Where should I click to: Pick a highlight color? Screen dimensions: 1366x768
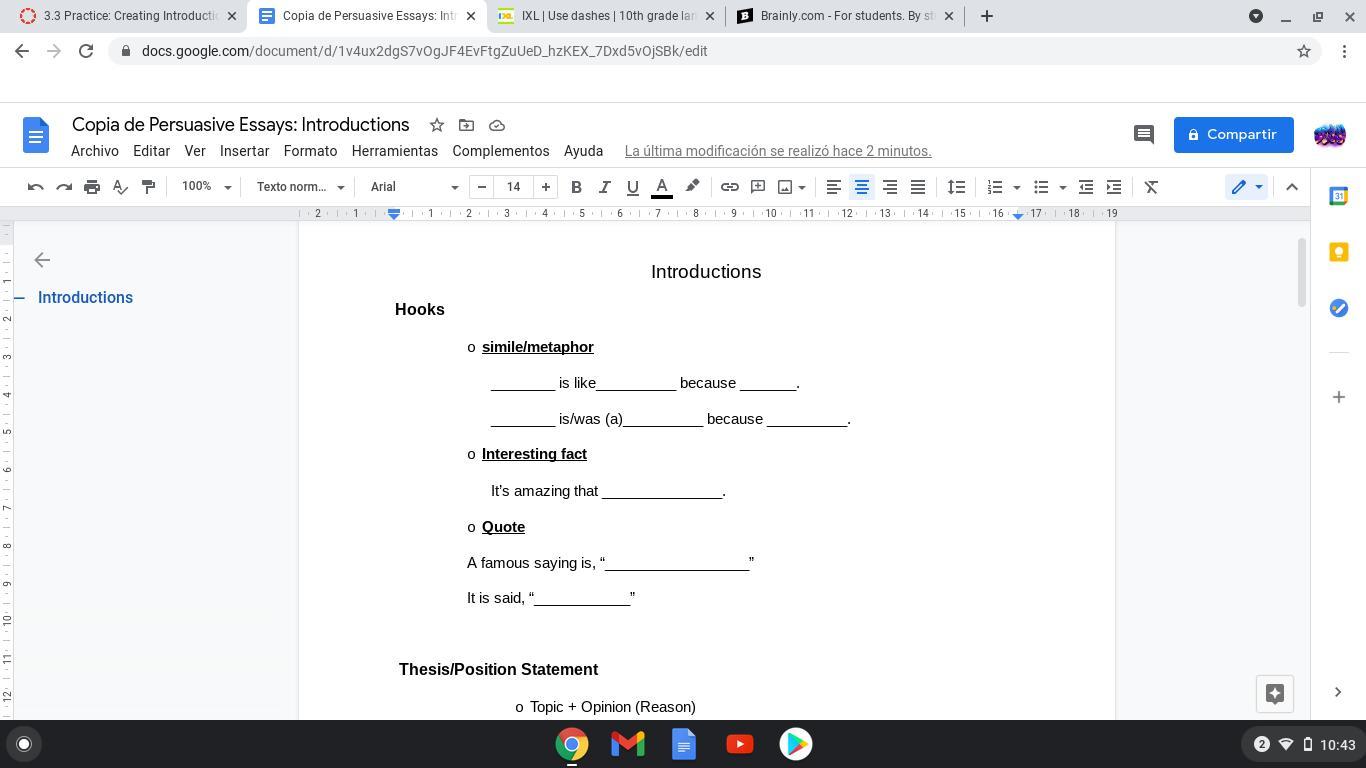click(x=692, y=187)
